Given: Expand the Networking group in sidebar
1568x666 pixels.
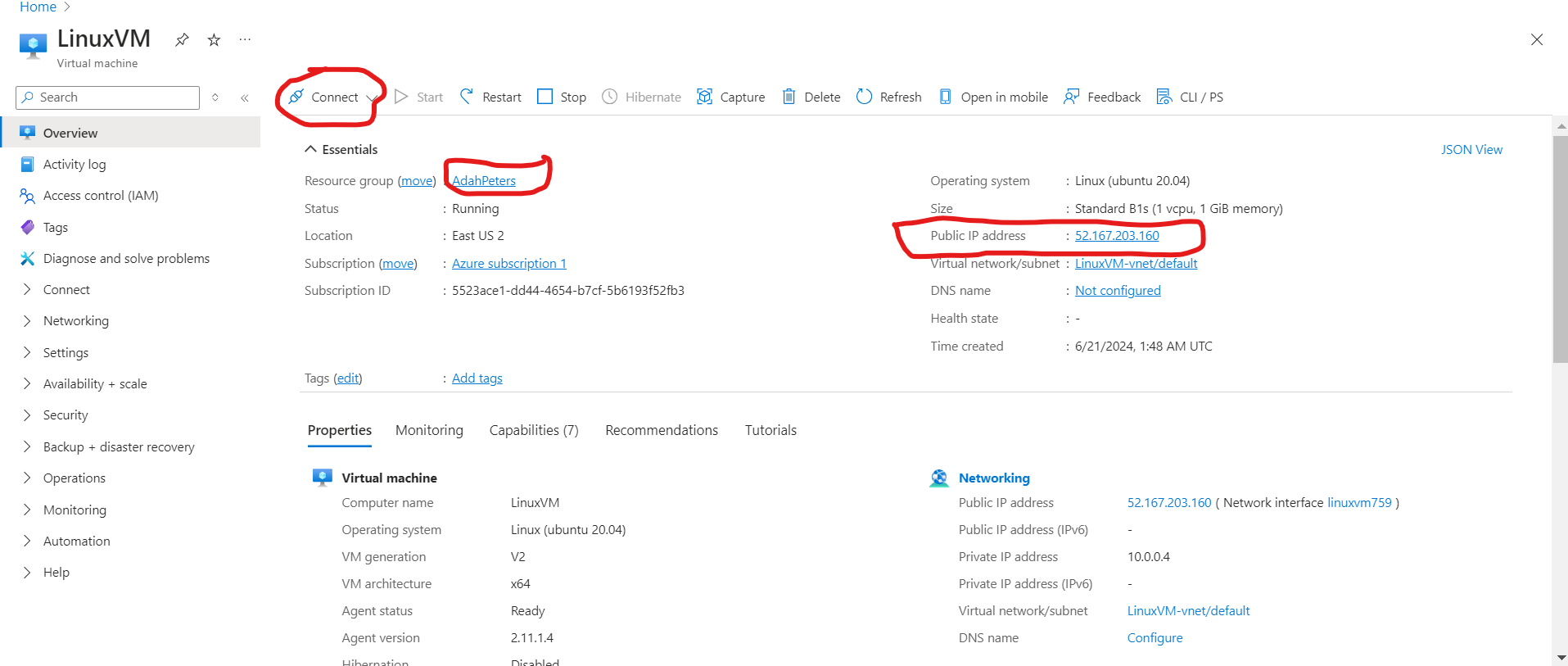Looking at the screenshot, I should [x=27, y=320].
